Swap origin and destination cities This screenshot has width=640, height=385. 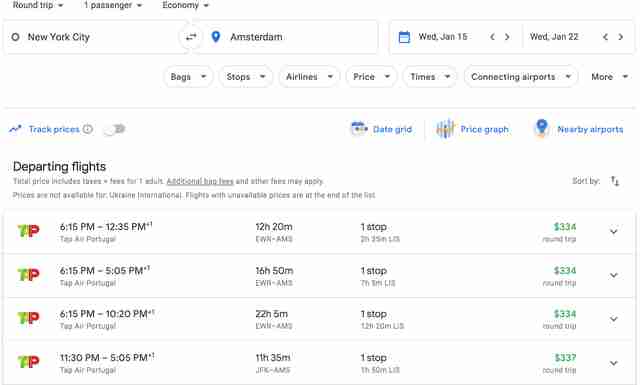(x=191, y=37)
